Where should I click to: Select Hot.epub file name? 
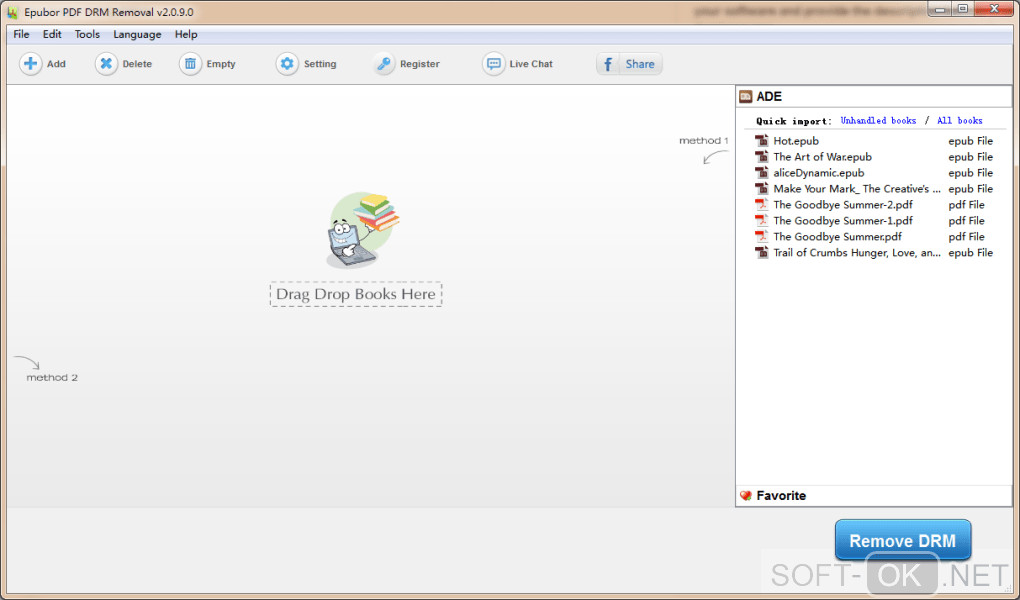(796, 141)
